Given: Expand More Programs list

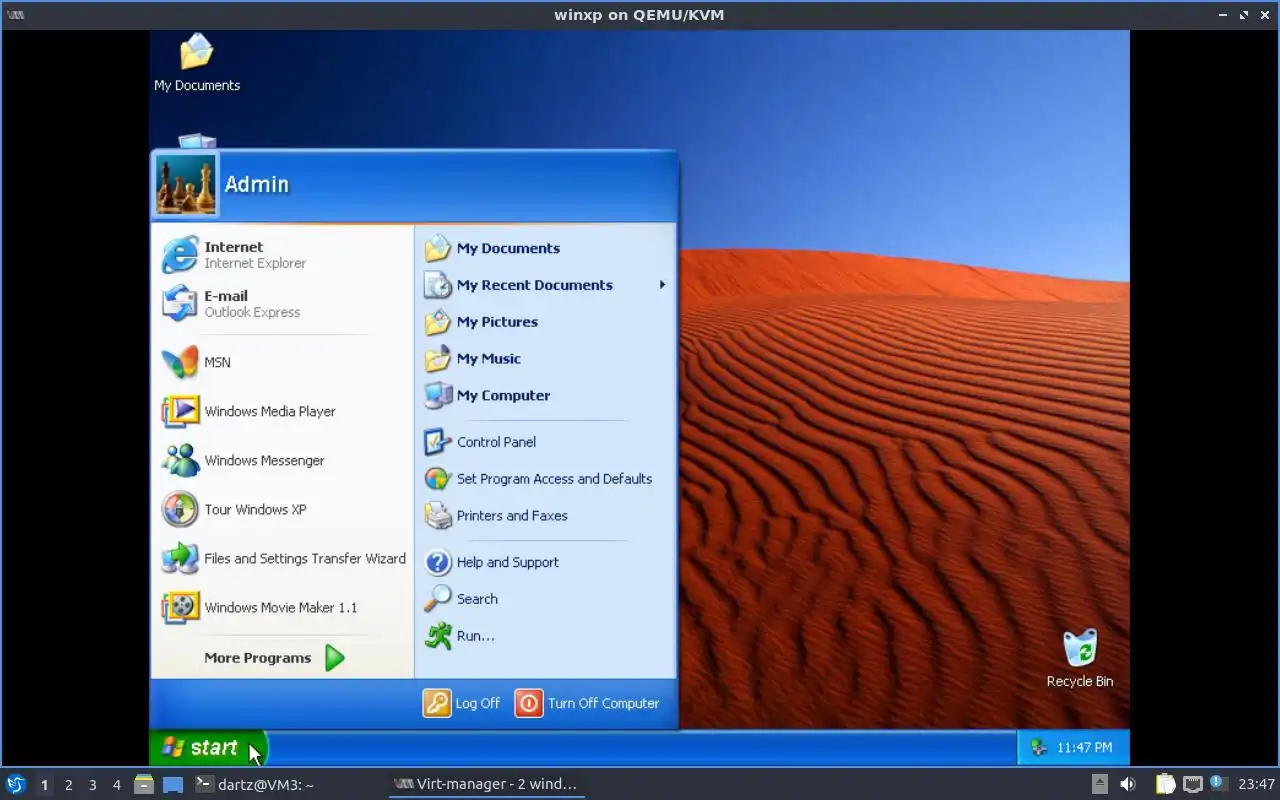Looking at the screenshot, I should pyautogui.click(x=274, y=658).
